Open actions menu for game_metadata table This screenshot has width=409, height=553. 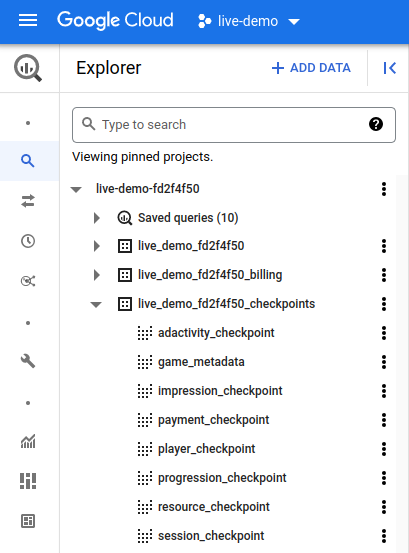384,362
